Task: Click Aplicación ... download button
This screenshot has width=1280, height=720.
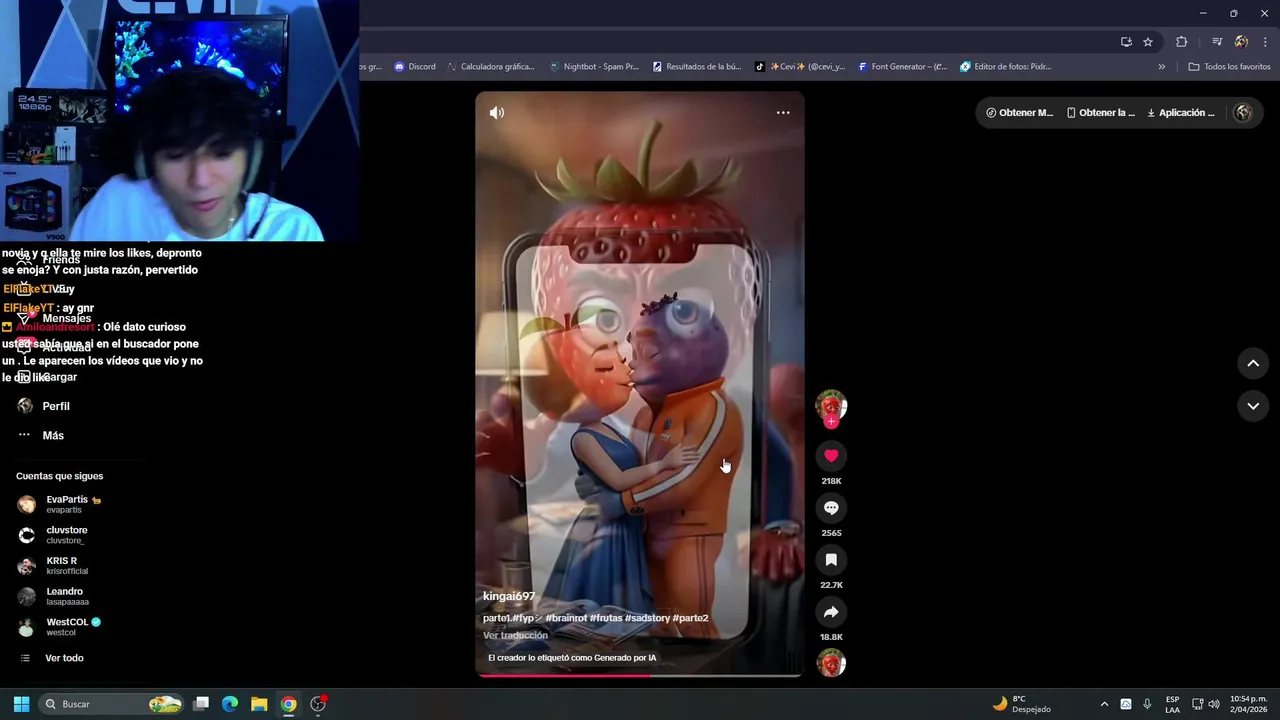Action: point(1181,113)
